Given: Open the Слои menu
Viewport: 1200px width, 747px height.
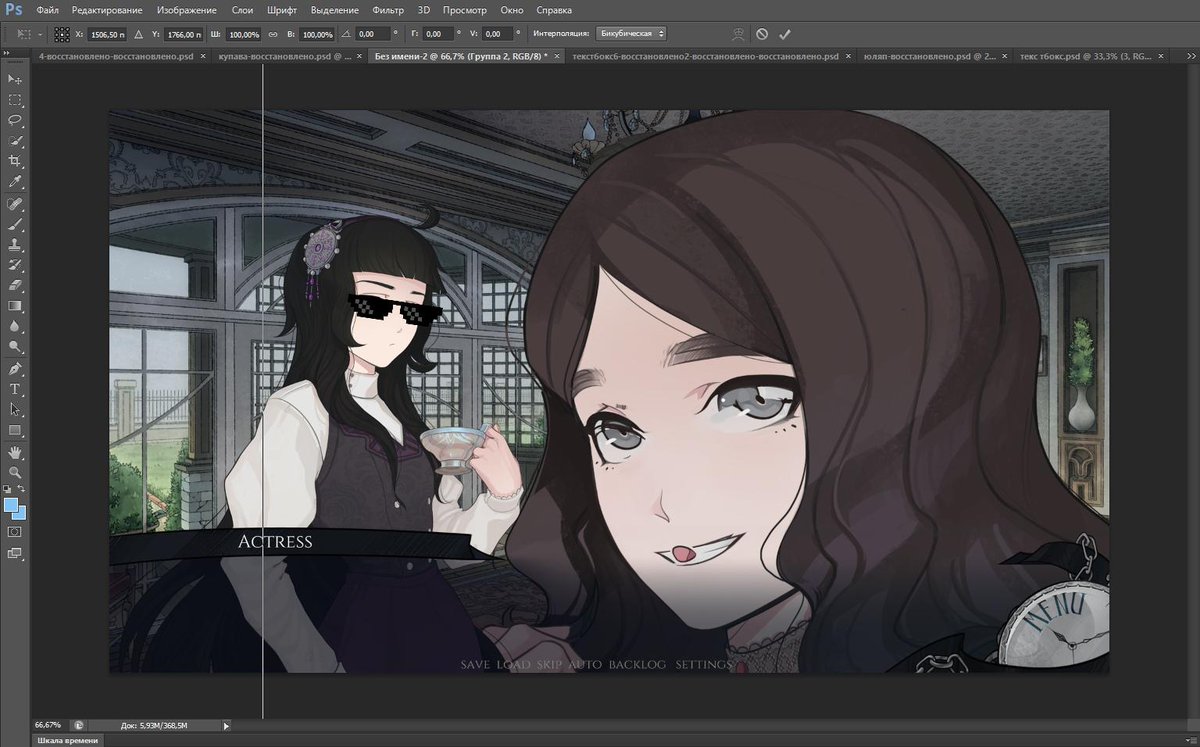Looking at the screenshot, I should pyautogui.click(x=242, y=10).
